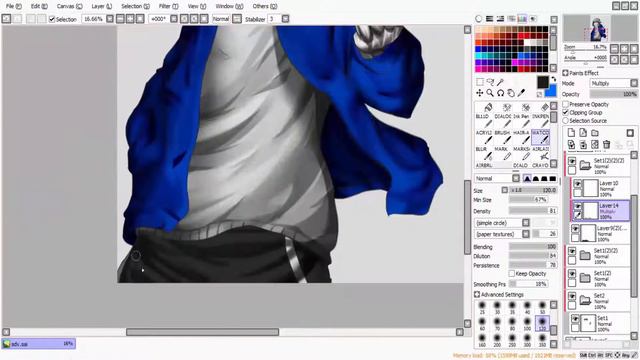
Task: Select the CRAYO crayon tool preset
Action: (541, 165)
